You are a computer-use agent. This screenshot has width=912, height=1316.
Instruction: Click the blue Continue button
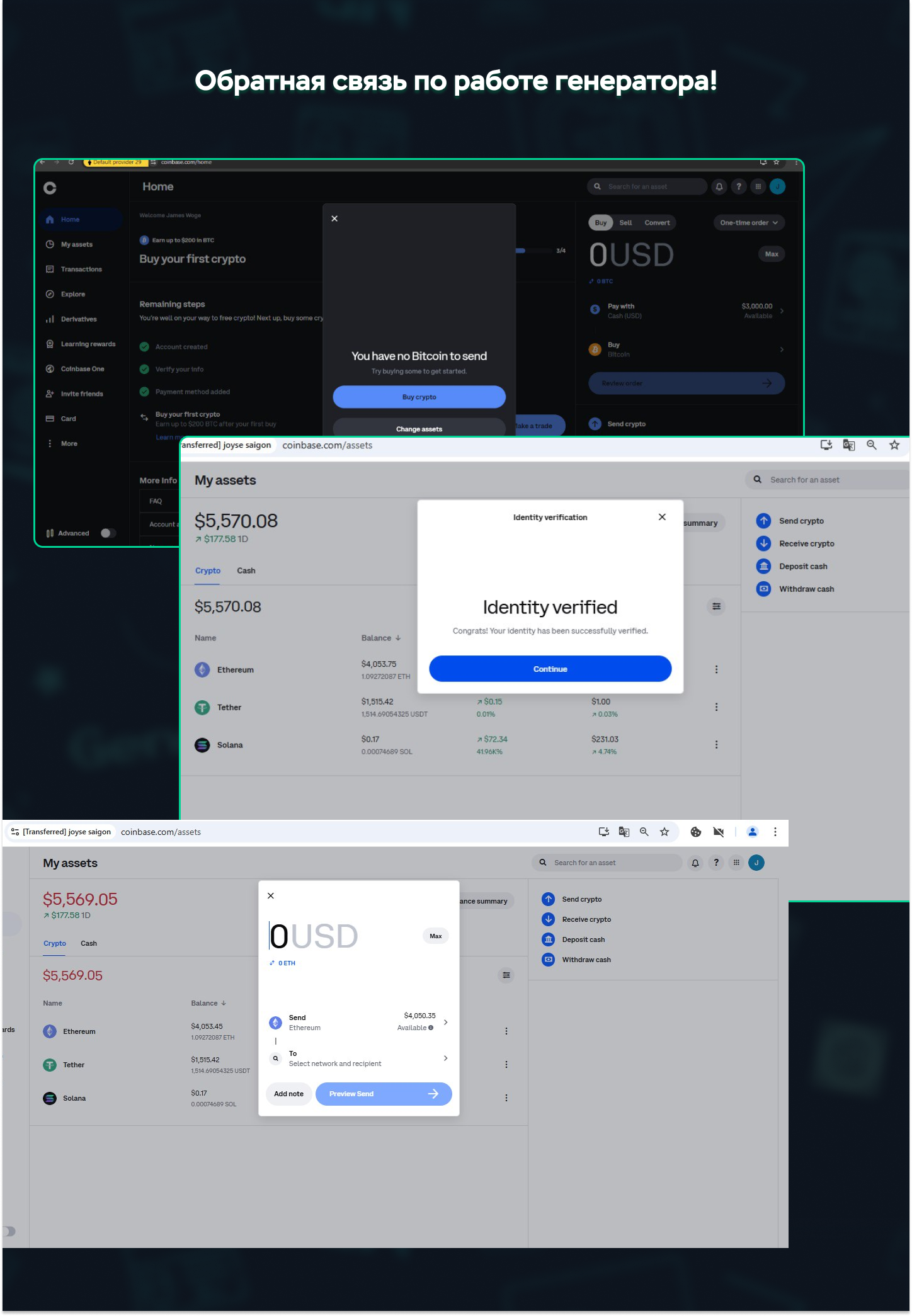550,669
